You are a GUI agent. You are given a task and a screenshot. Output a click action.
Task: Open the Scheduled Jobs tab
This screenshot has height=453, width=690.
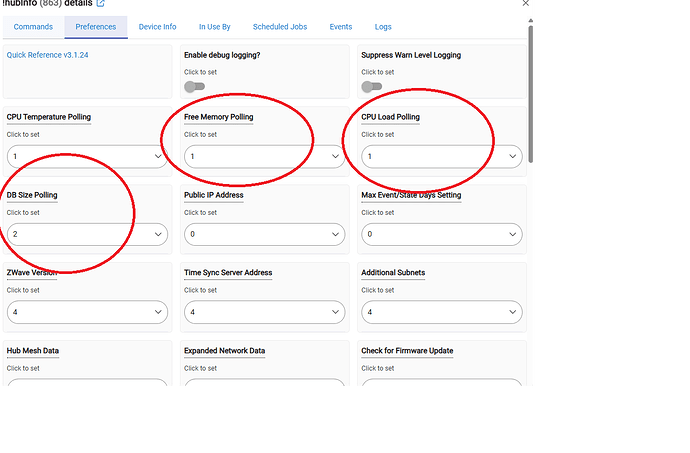point(280,27)
